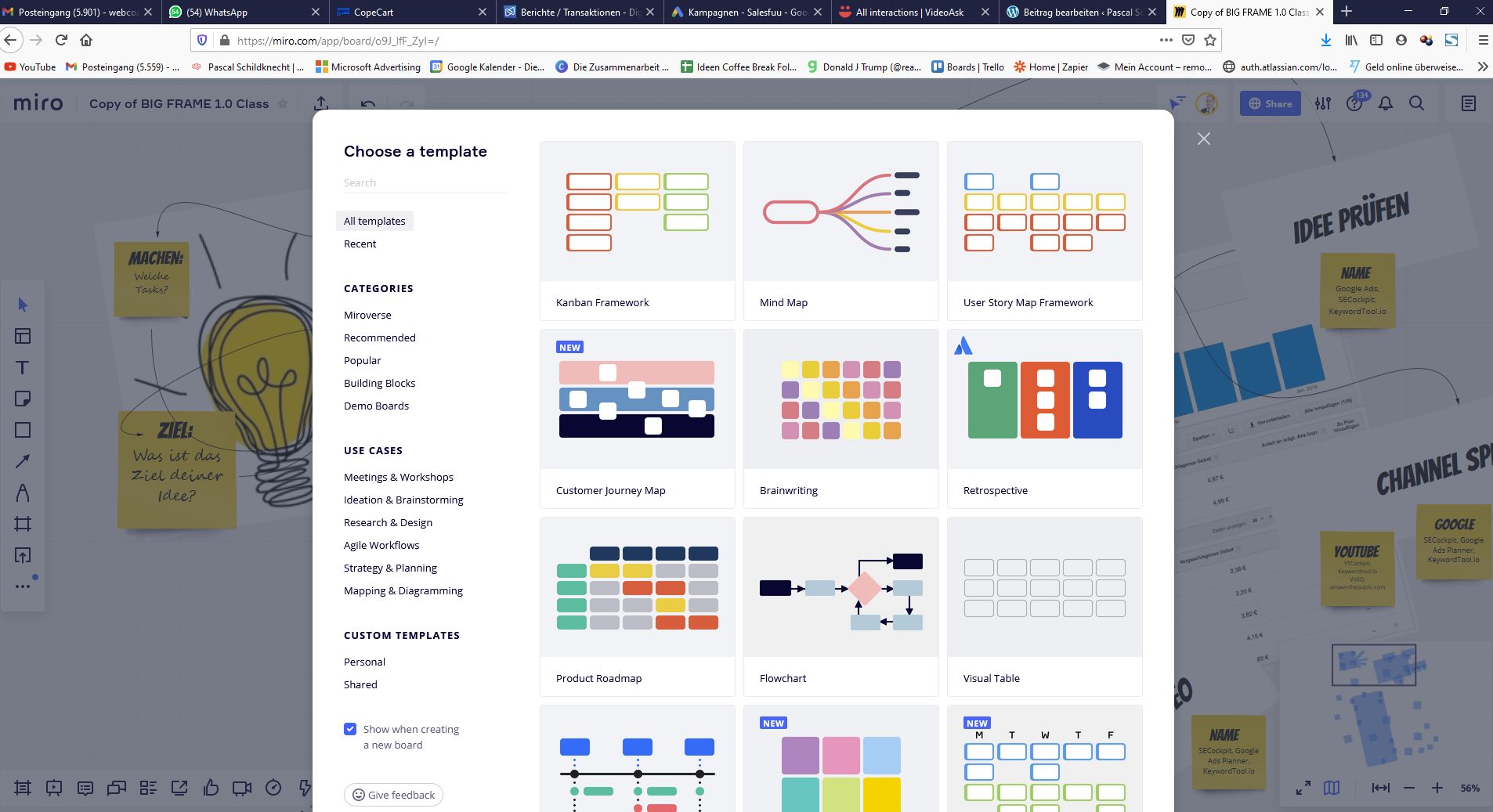Click the Give feedback button
Viewport: 1493px width, 812px height.
393,795
